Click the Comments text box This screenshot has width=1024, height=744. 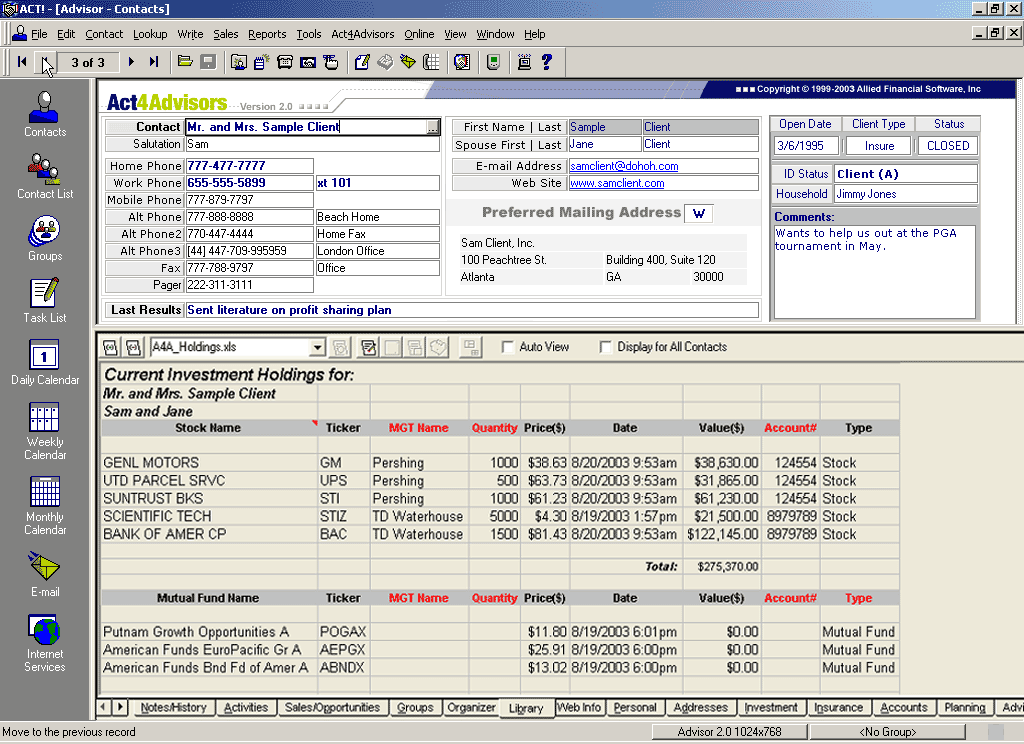874,272
